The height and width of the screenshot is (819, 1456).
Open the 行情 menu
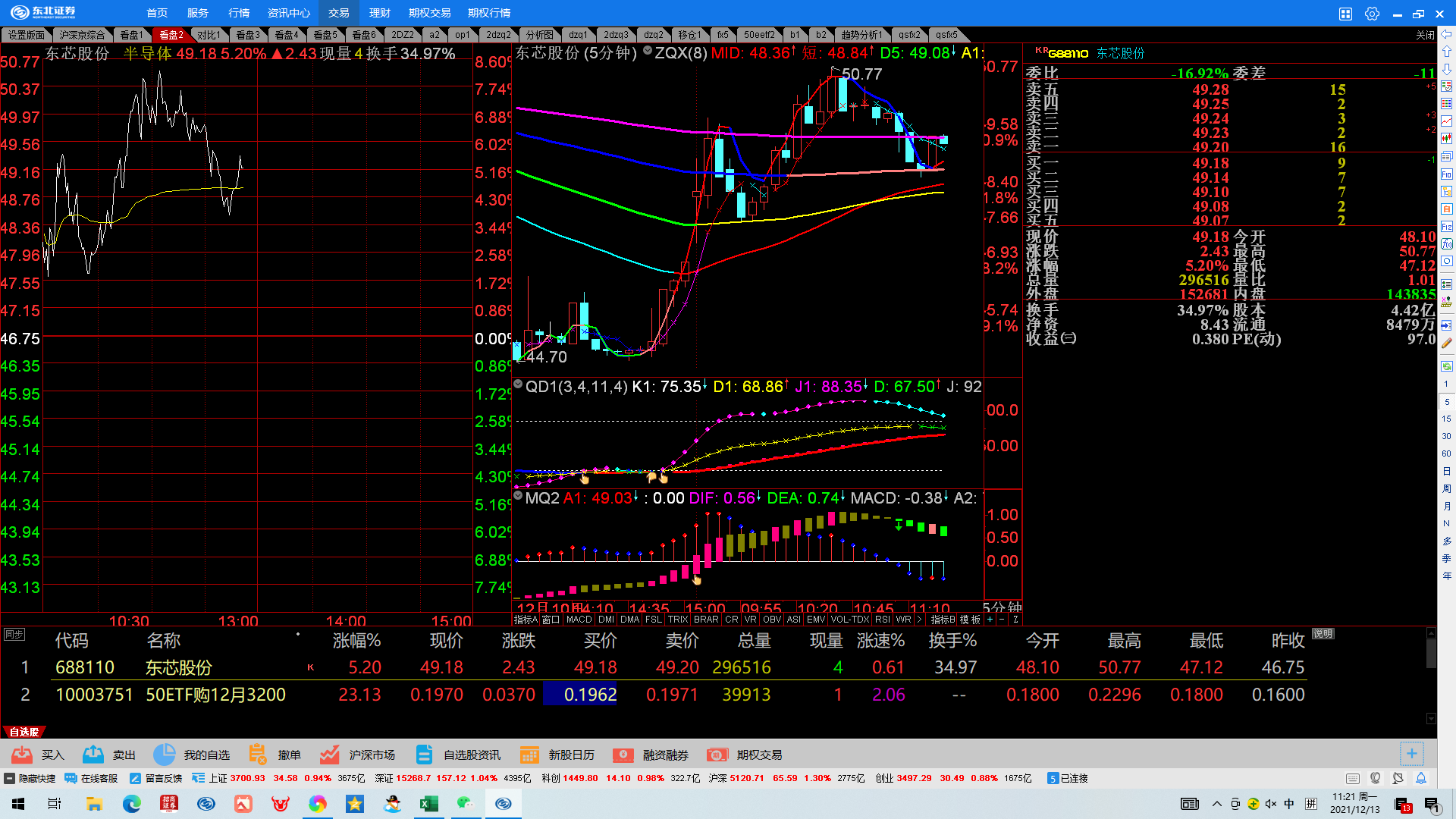click(239, 13)
